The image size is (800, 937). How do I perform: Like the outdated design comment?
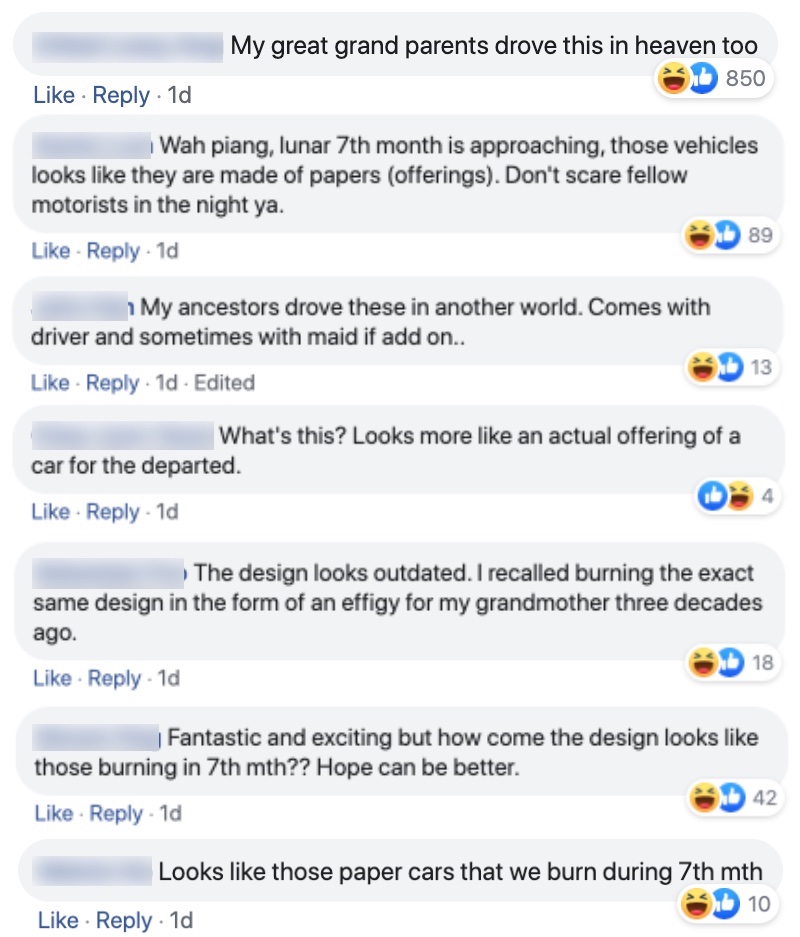coord(52,678)
